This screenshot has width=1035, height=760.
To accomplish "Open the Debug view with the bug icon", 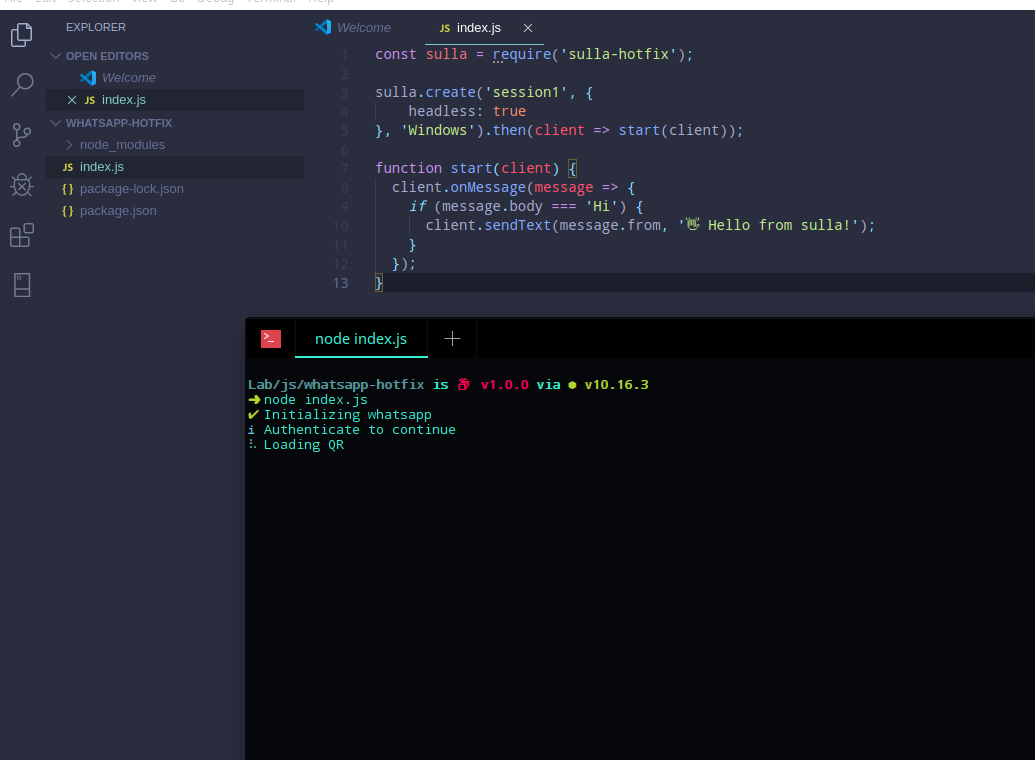I will point(22,185).
